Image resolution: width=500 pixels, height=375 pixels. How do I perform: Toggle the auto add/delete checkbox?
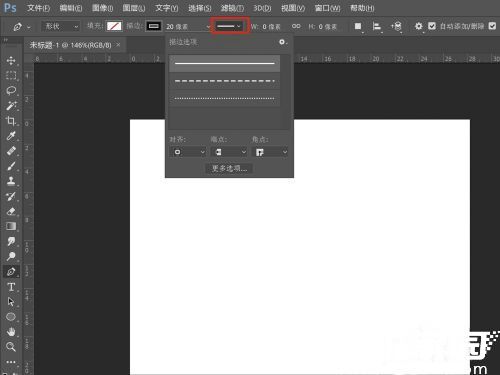click(x=432, y=26)
